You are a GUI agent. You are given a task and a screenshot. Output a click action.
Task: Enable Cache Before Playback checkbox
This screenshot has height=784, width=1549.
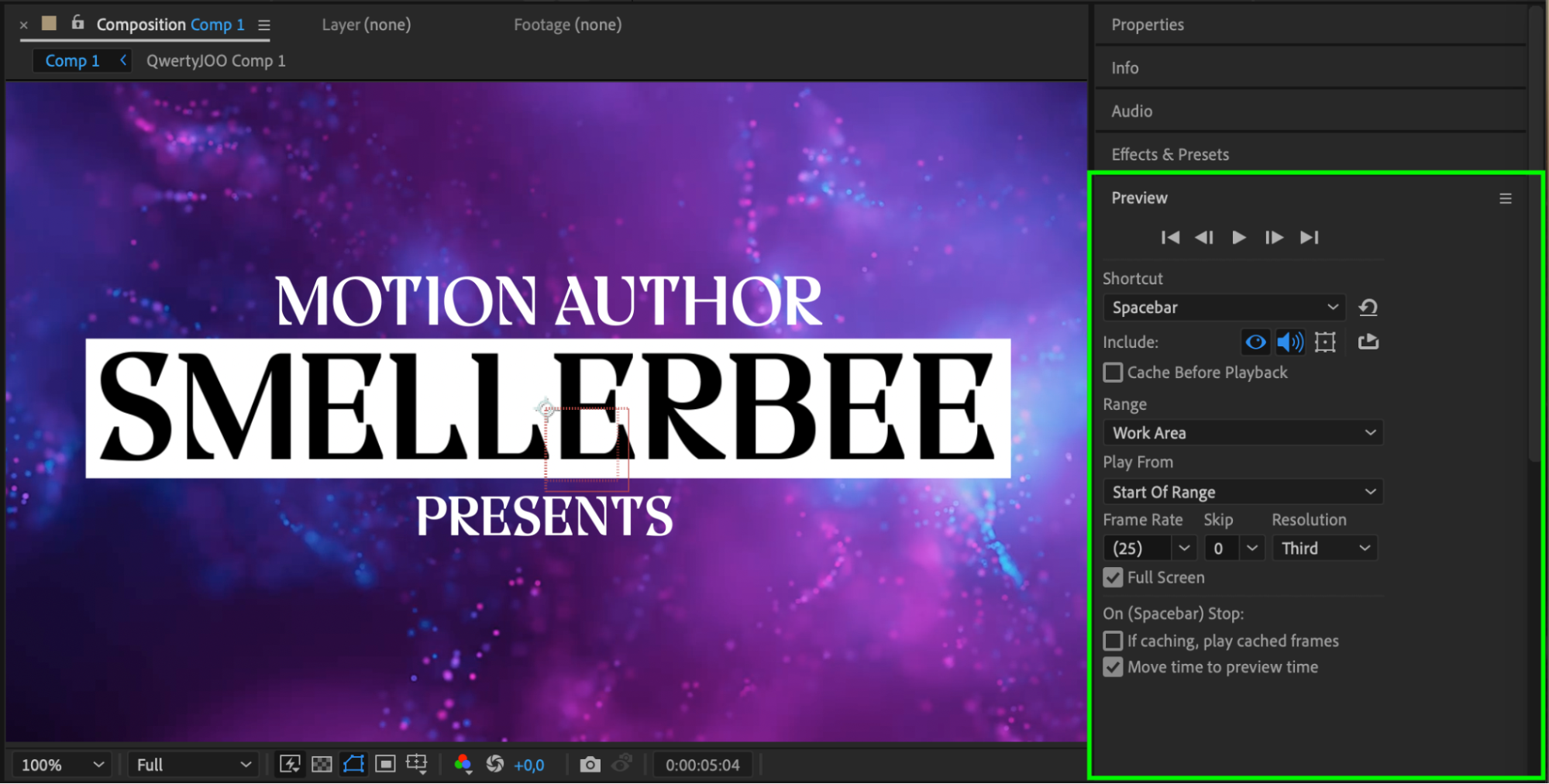[1113, 373]
